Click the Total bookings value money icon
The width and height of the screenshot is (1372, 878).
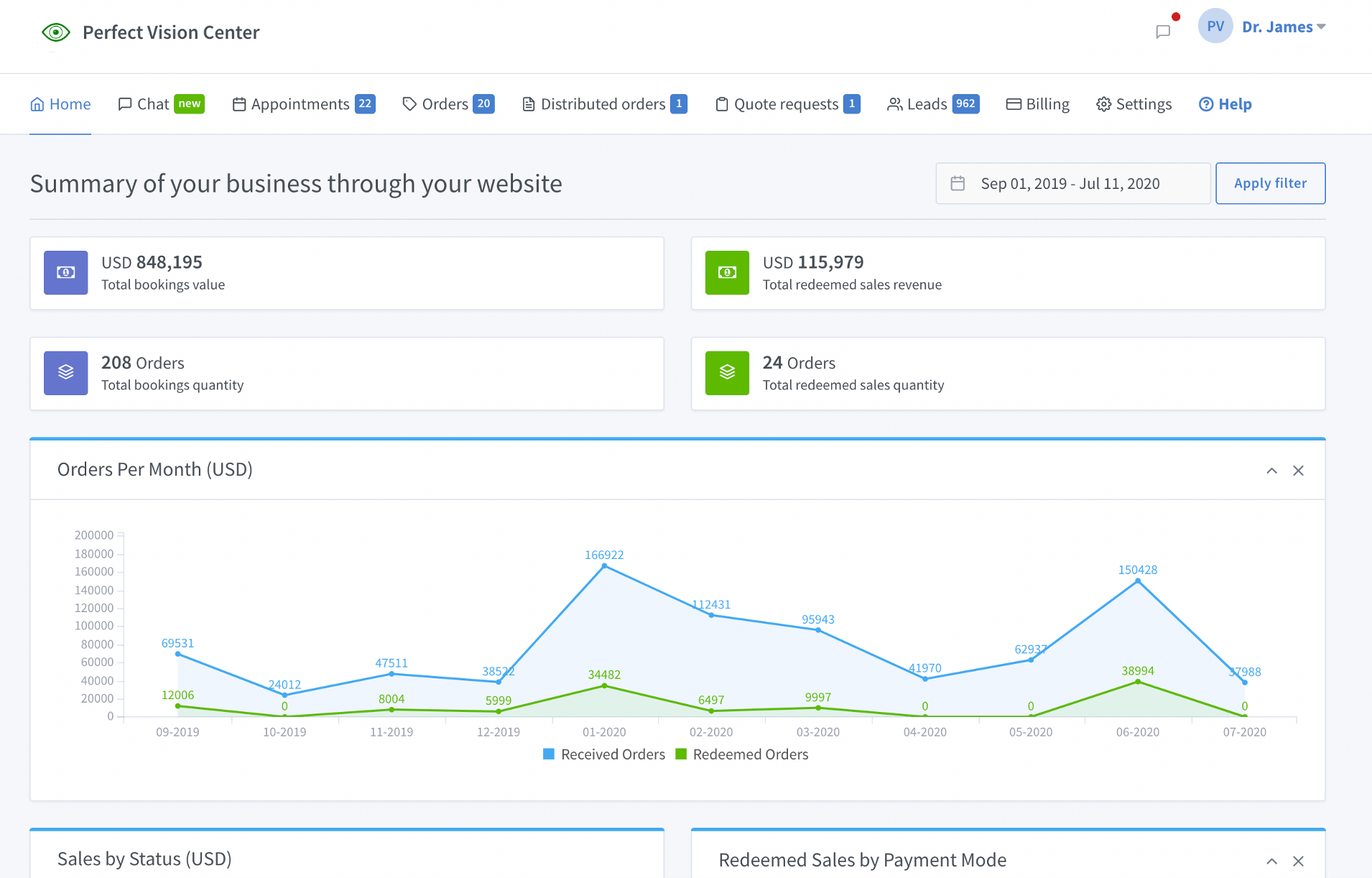(66, 272)
